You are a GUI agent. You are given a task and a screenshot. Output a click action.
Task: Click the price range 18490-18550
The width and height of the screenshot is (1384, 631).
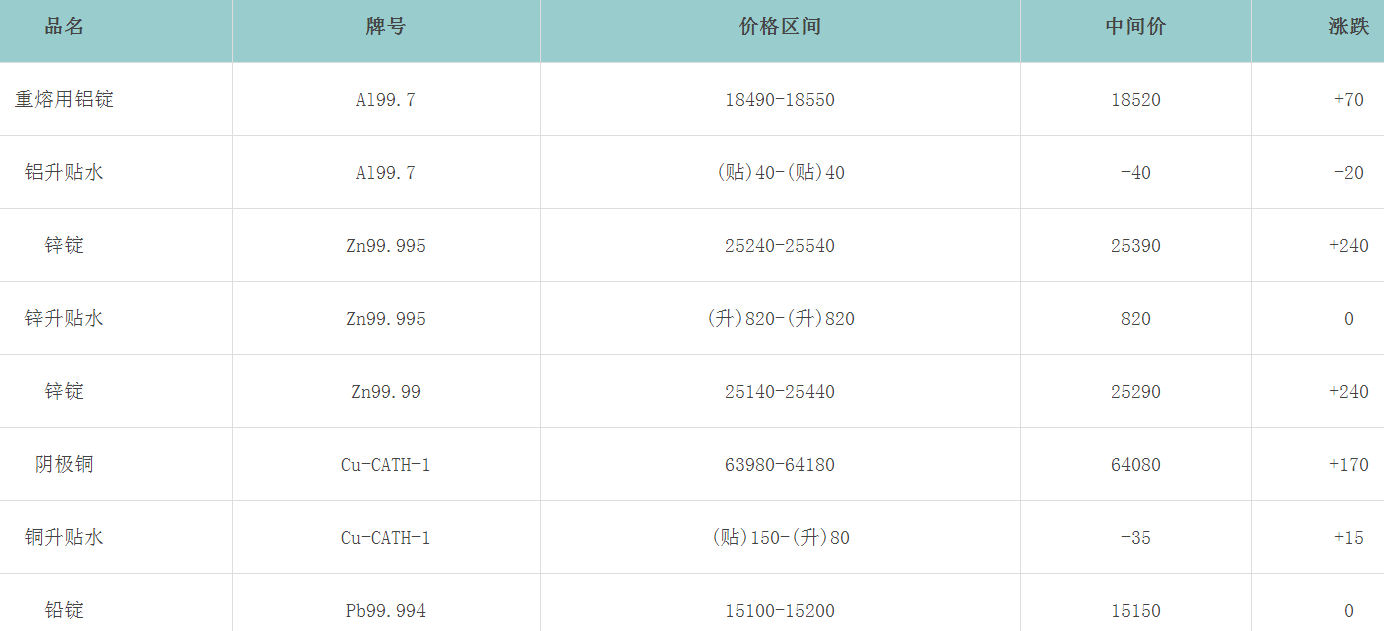[x=780, y=100]
